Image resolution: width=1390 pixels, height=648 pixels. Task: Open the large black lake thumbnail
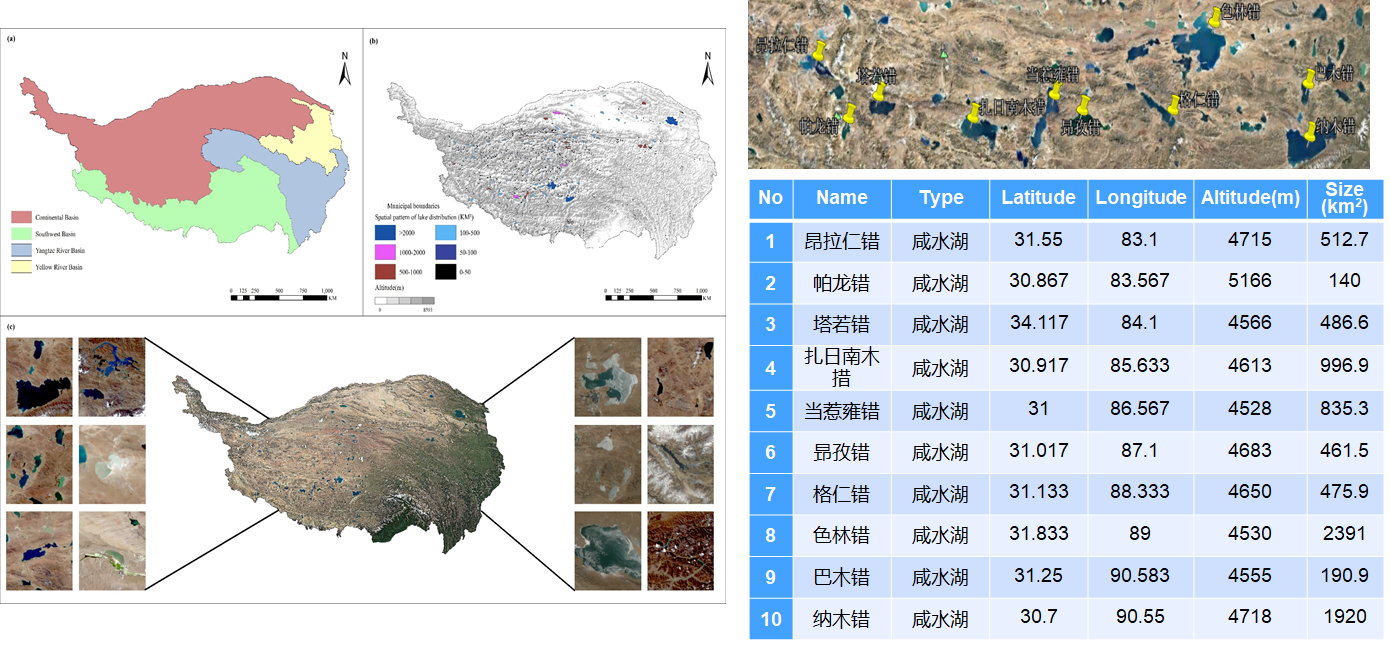pyautogui.click(x=39, y=377)
